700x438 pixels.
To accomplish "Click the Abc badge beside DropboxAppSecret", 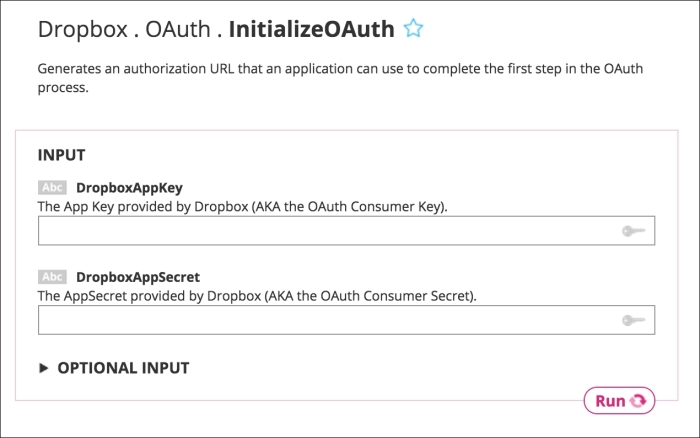I will [52, 277].
